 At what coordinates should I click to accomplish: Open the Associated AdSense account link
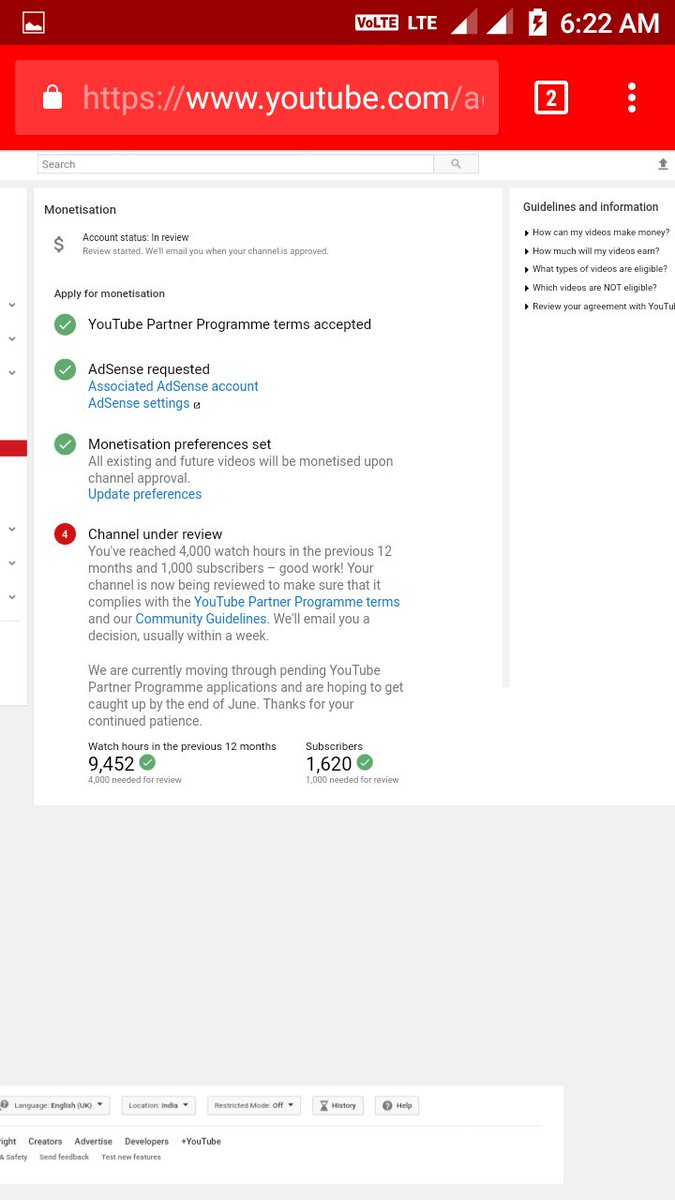click(173, 386)
